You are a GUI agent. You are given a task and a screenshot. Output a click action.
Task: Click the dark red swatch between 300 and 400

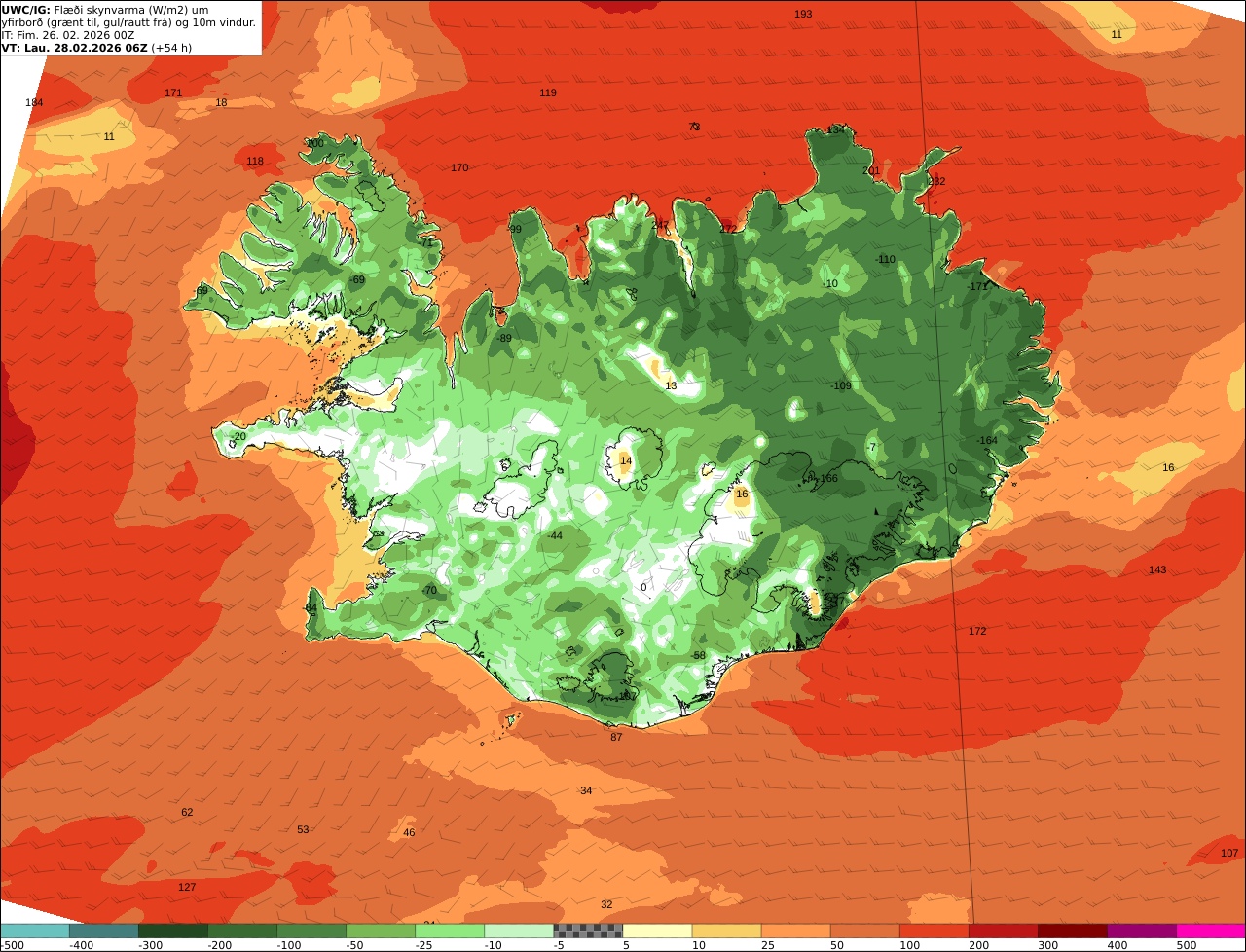coord(1072,931)
